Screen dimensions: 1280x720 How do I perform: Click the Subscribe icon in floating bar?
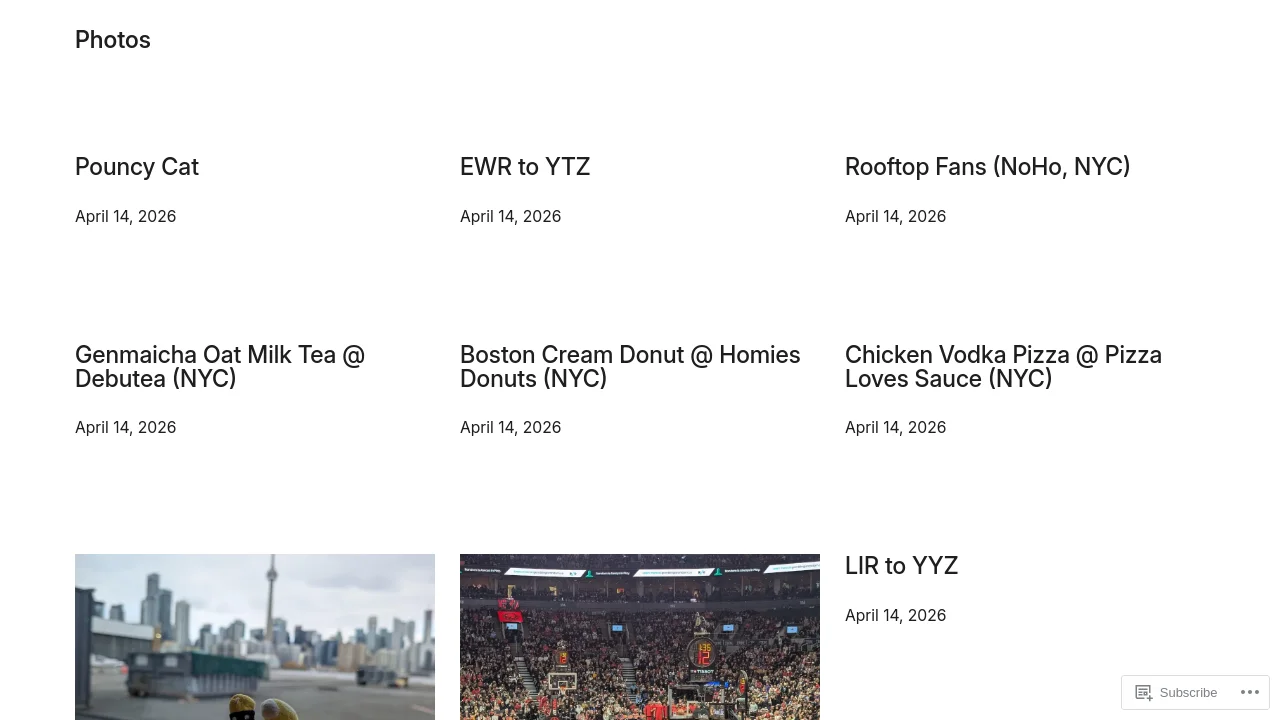1144,692
